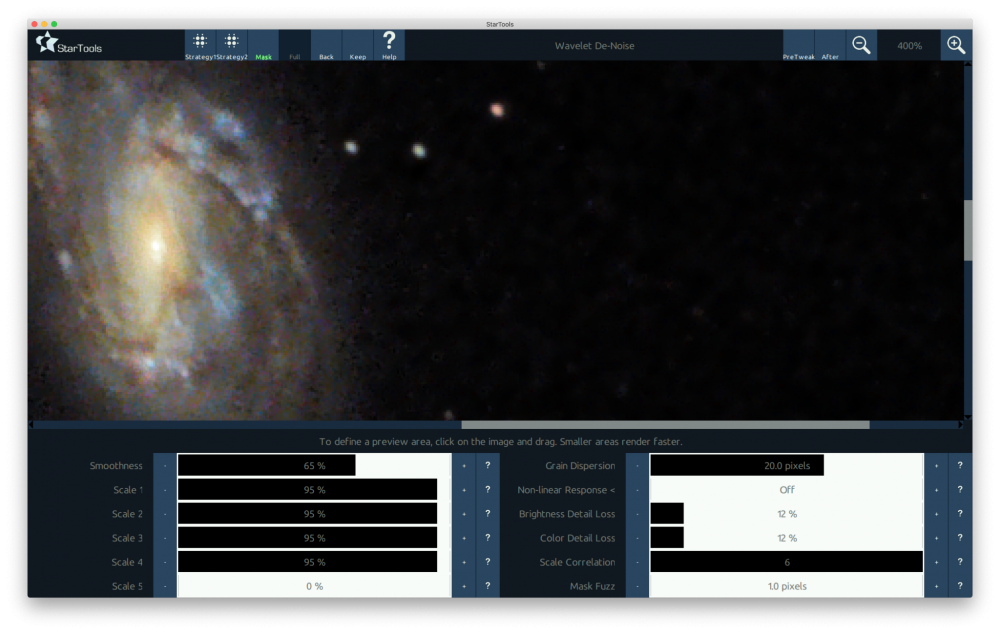Increase Color Detail Loss with plus

coord(936,538)
